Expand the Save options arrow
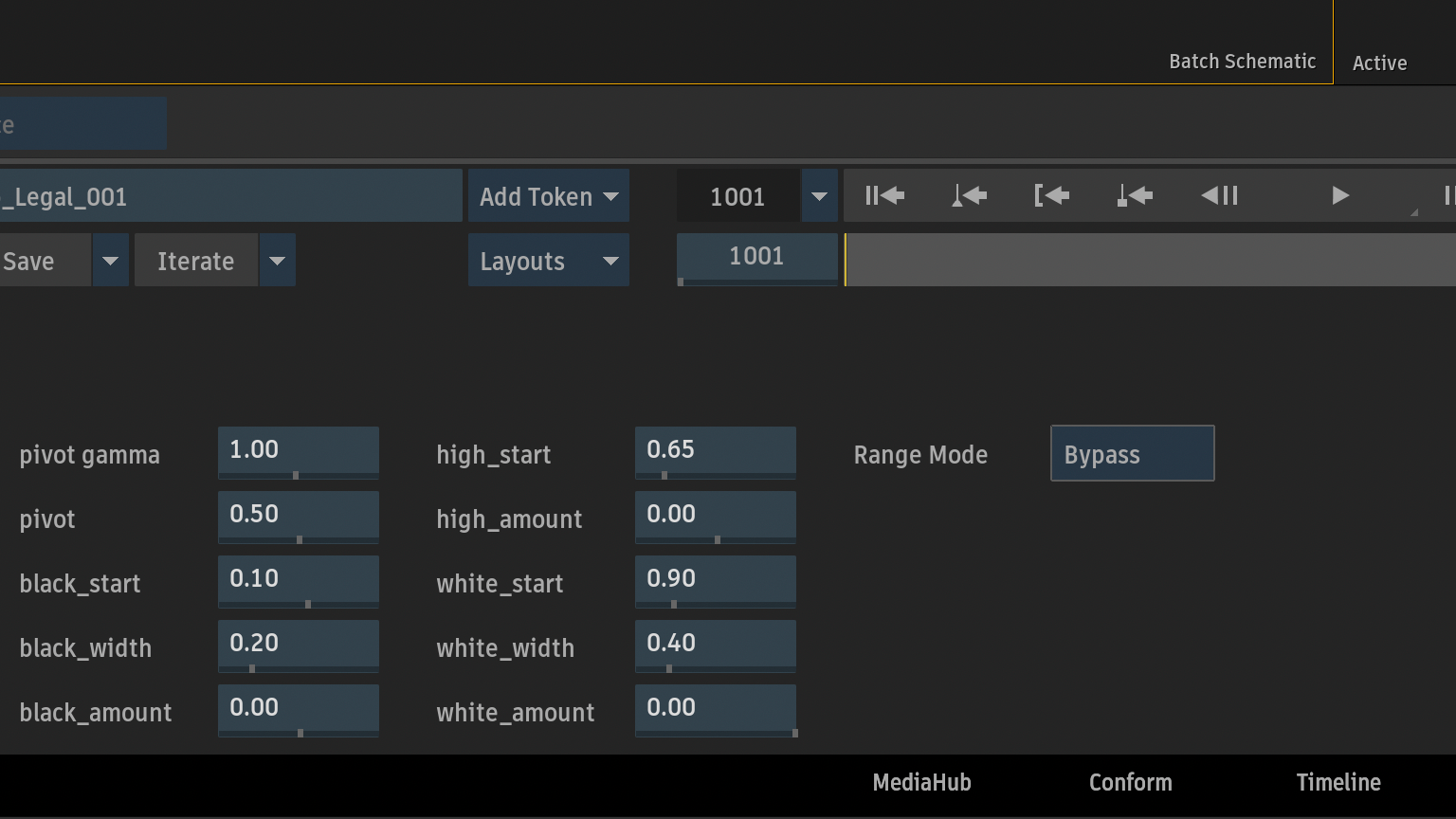This screenshot has height=819, width=1456. click(x=110, y=260)
